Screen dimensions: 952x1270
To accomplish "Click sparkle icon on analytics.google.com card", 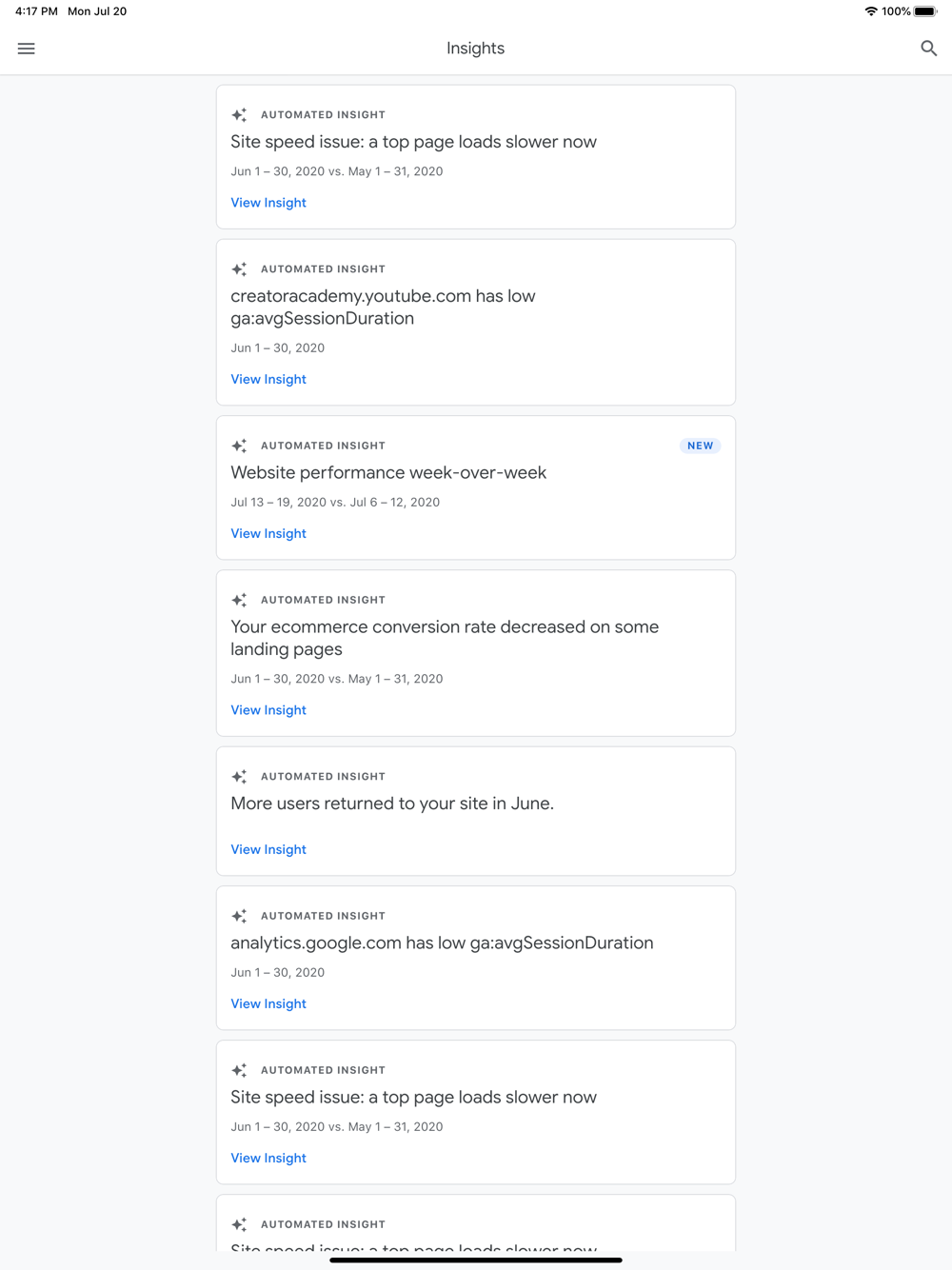I will pos(239,916).
